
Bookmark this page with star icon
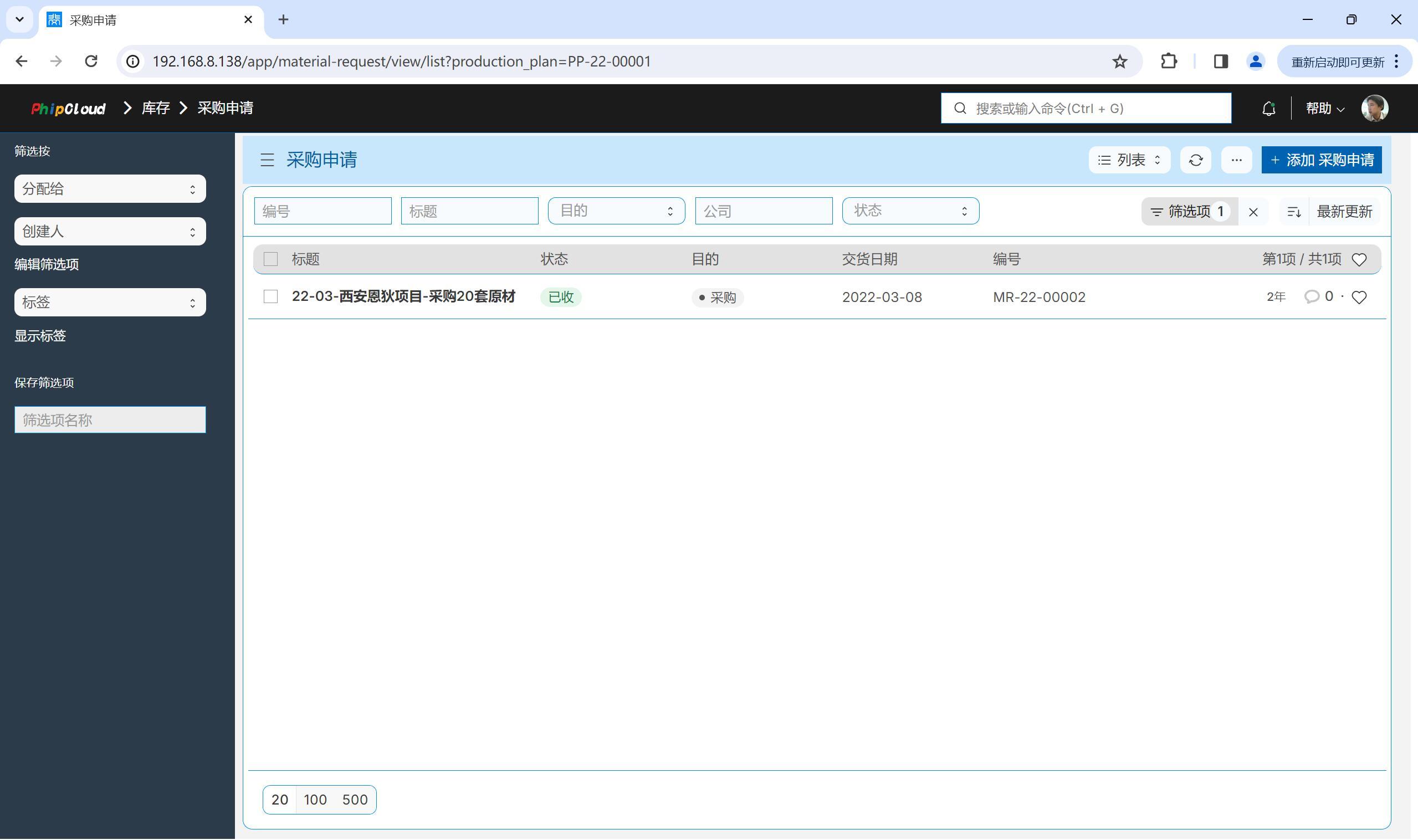pos(1119,61)
